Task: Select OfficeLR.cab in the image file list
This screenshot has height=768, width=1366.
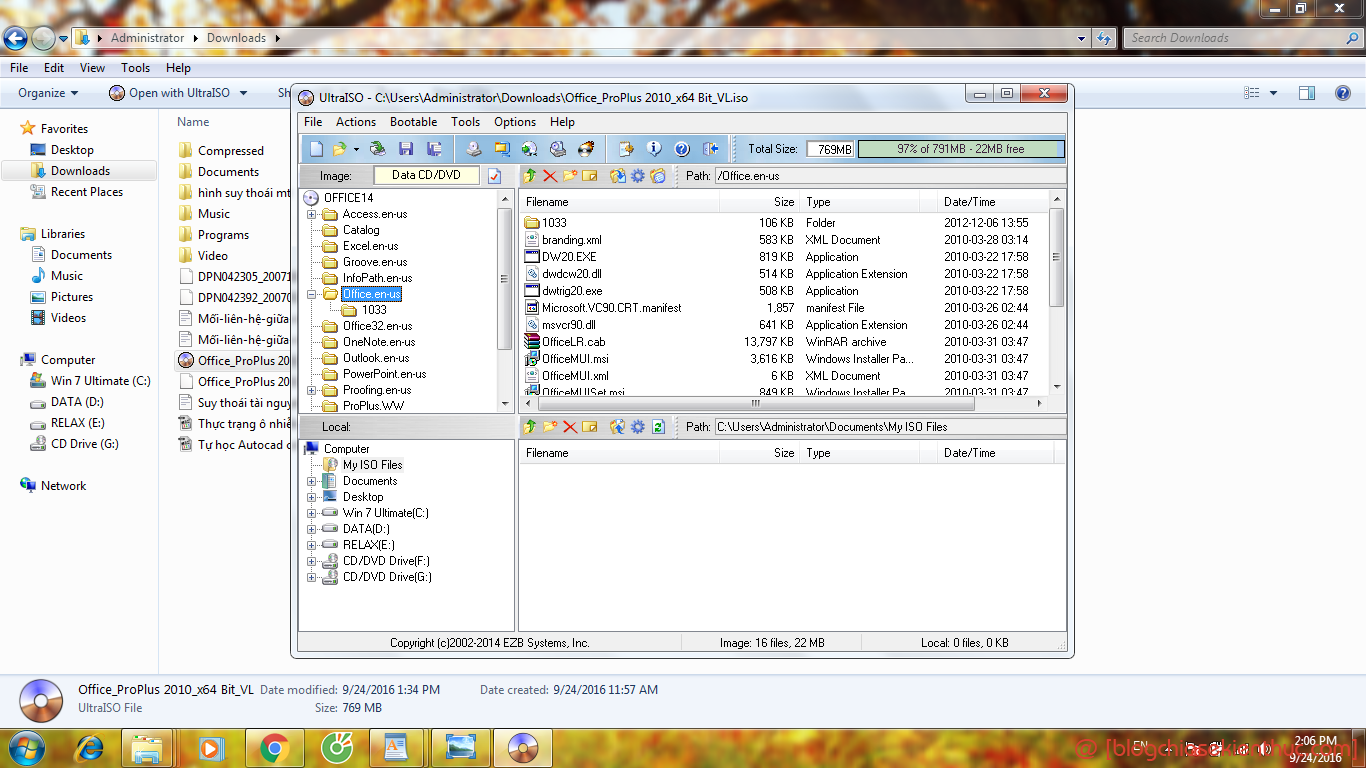Action: pyautogui.click(x=573, y=342)
